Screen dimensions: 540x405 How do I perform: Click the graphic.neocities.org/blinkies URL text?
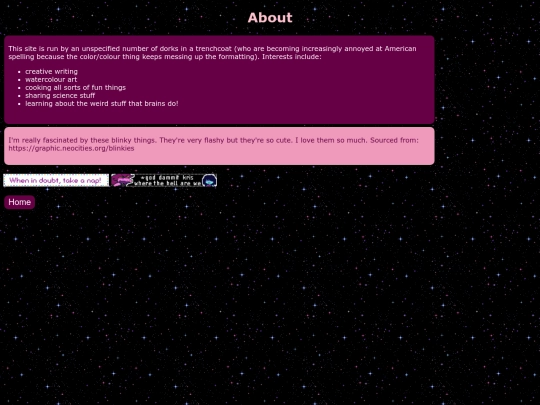point(71,148)
